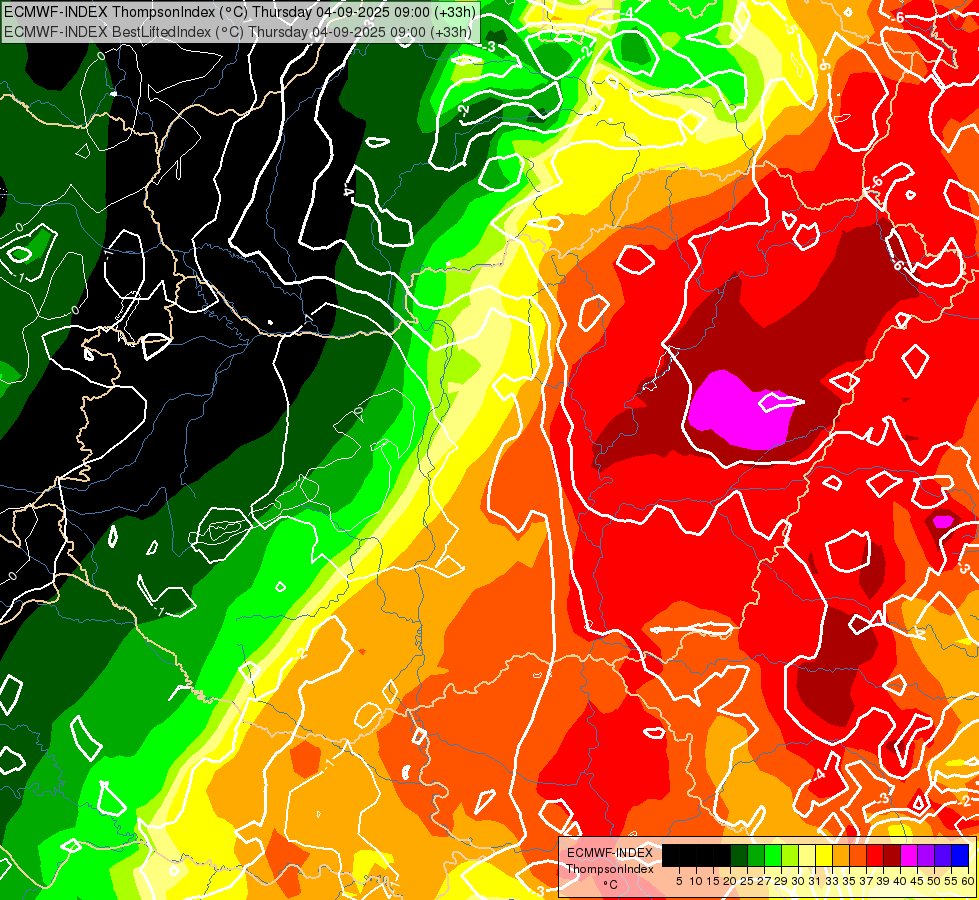Click the '°C' unit in the legend
This screenshot has width=979, height=900.
tap(611, 885)
